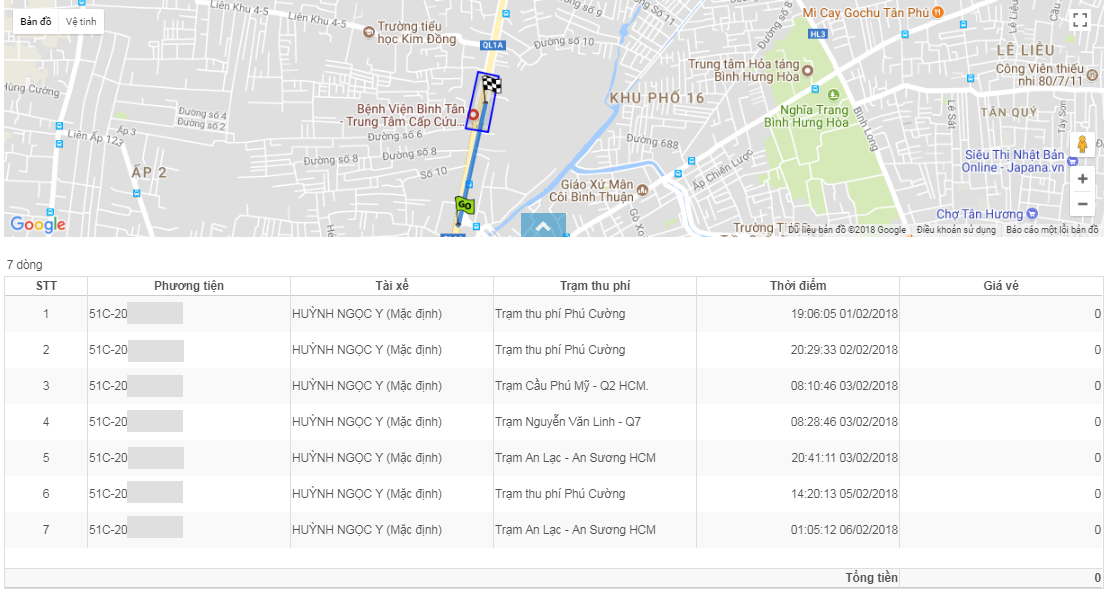Click the Giá vé column header

[1000, 286]
